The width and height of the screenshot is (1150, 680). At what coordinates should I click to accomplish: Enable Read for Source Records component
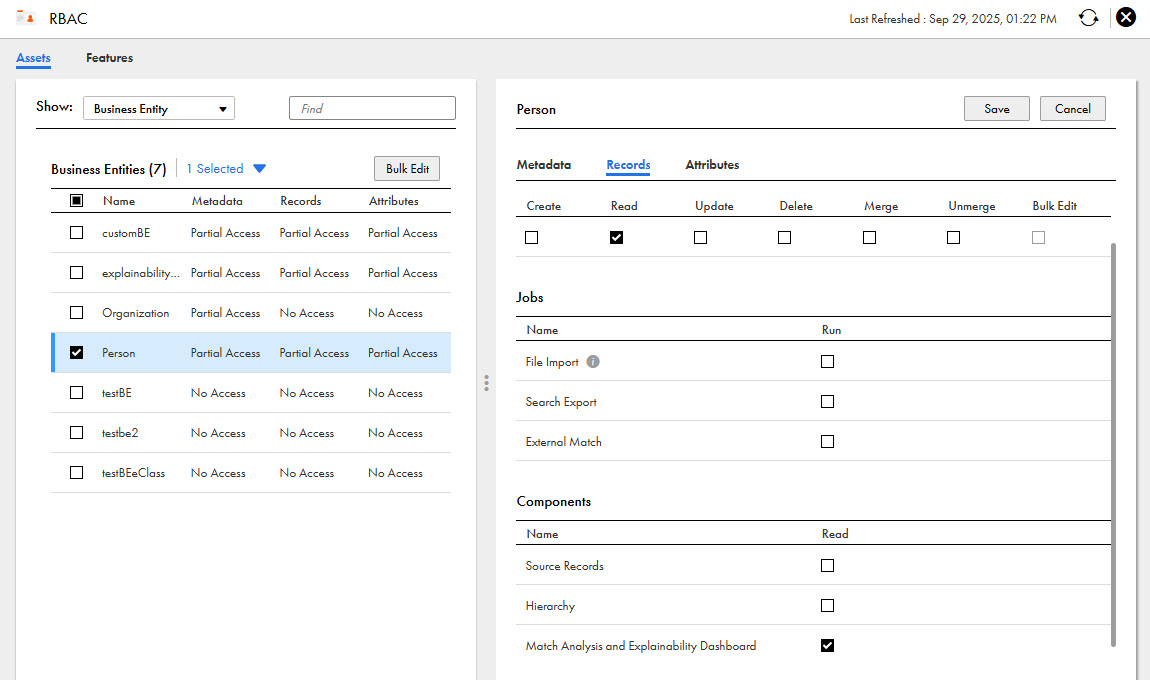[x=827, y=566]
